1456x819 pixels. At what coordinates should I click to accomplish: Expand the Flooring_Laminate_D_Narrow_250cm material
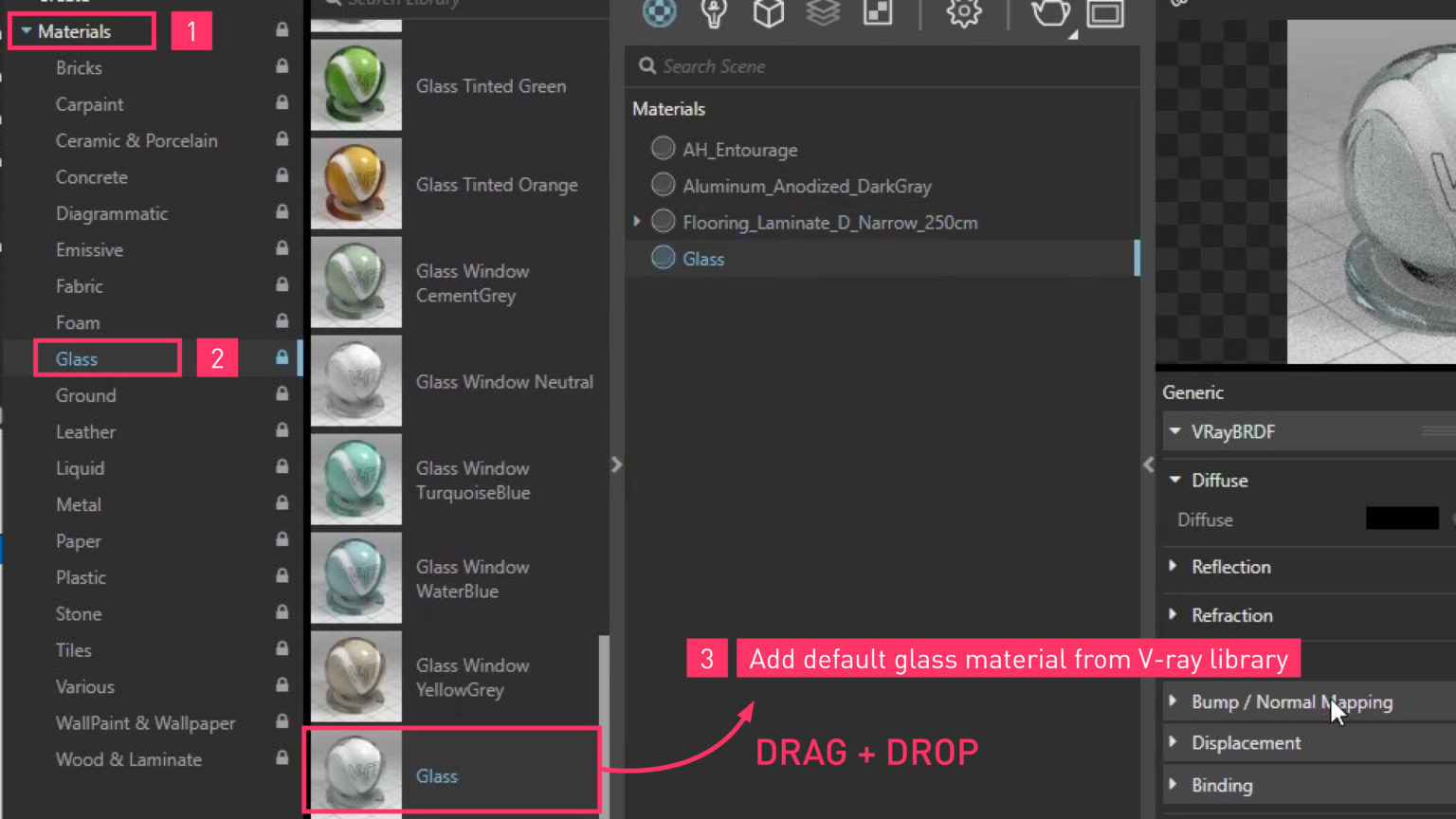[x=636, y=221]
